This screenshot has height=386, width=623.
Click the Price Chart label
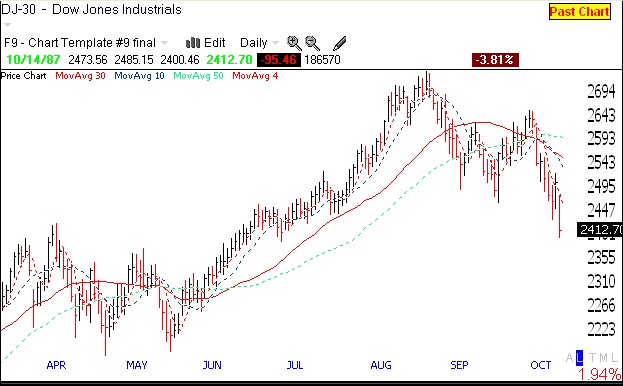[x=23, y=75]
